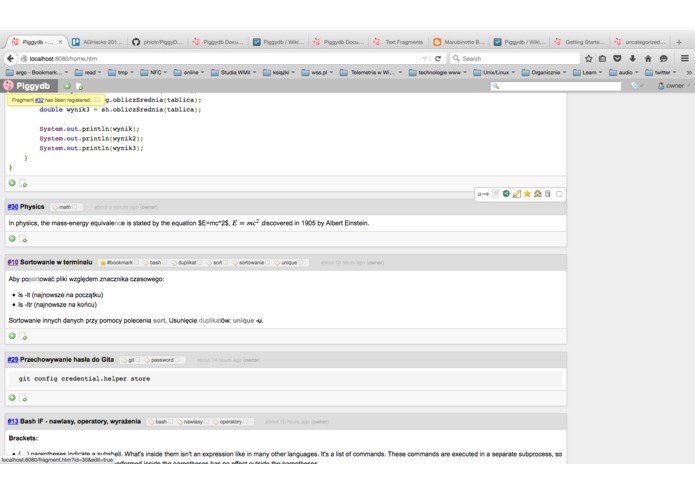Click the browser back arrow button
This screenshot has width=695, height=494.
point(10,58)
